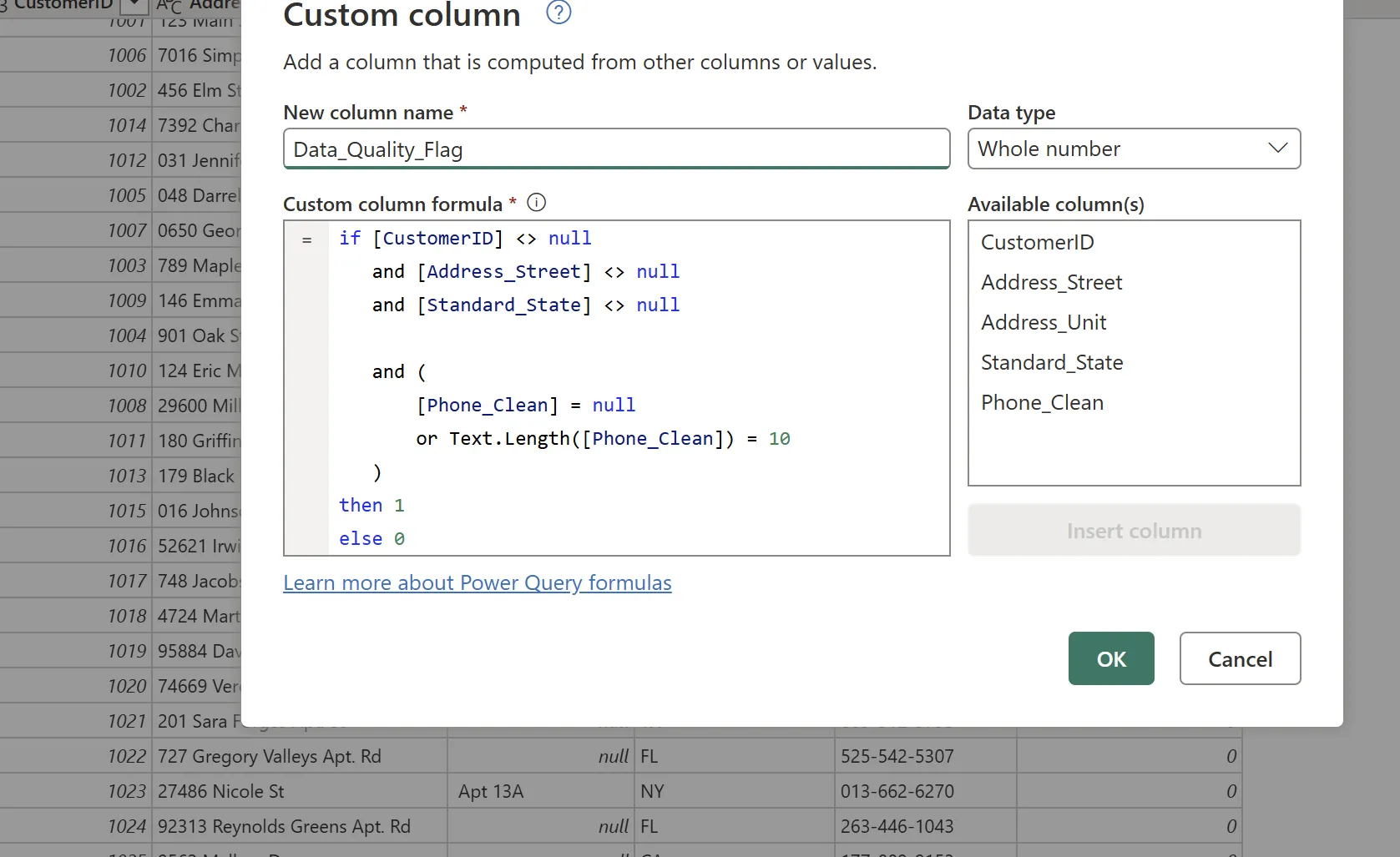
Task: Select the NY state cell
Action: tap(735, 791)
